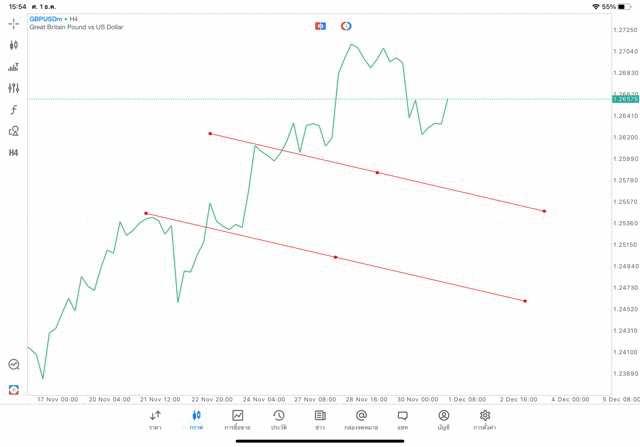Viewport: 640px width, 447px height.
Task: Select the upper red trendline's middle point
Action: (377, 173)
